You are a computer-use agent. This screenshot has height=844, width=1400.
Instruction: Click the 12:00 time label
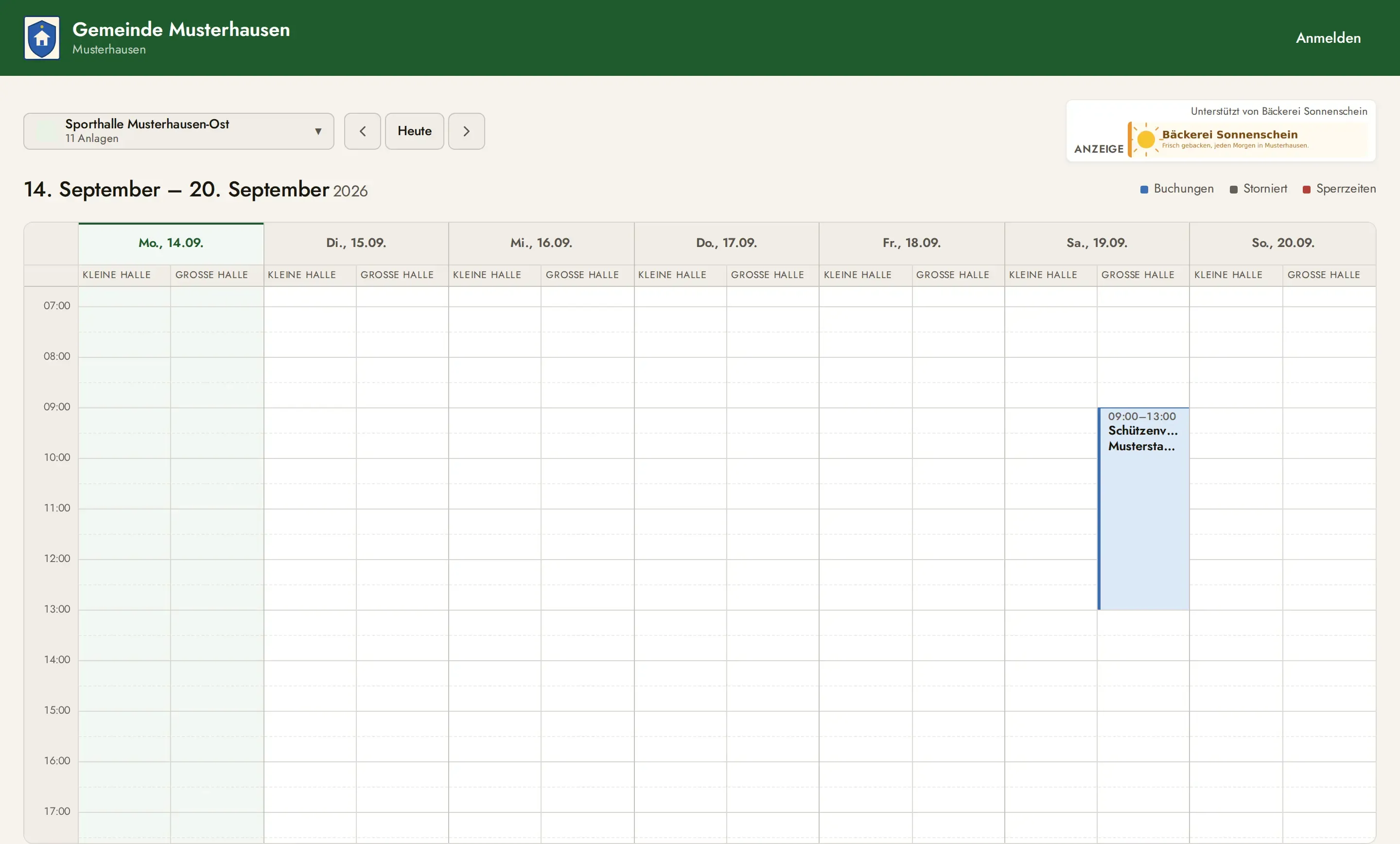point(57,559)
